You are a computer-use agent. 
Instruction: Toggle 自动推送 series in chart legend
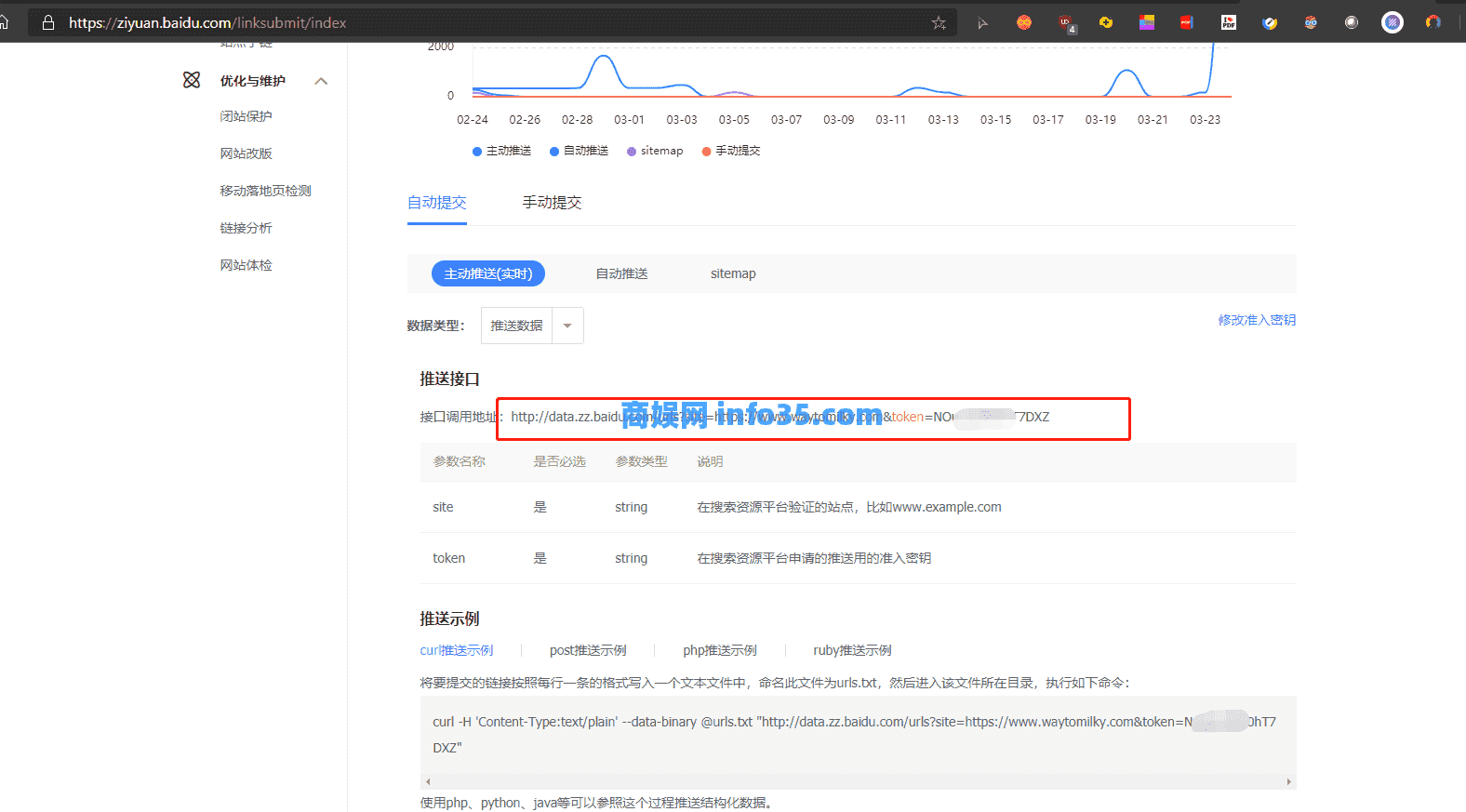click(580, 151)
